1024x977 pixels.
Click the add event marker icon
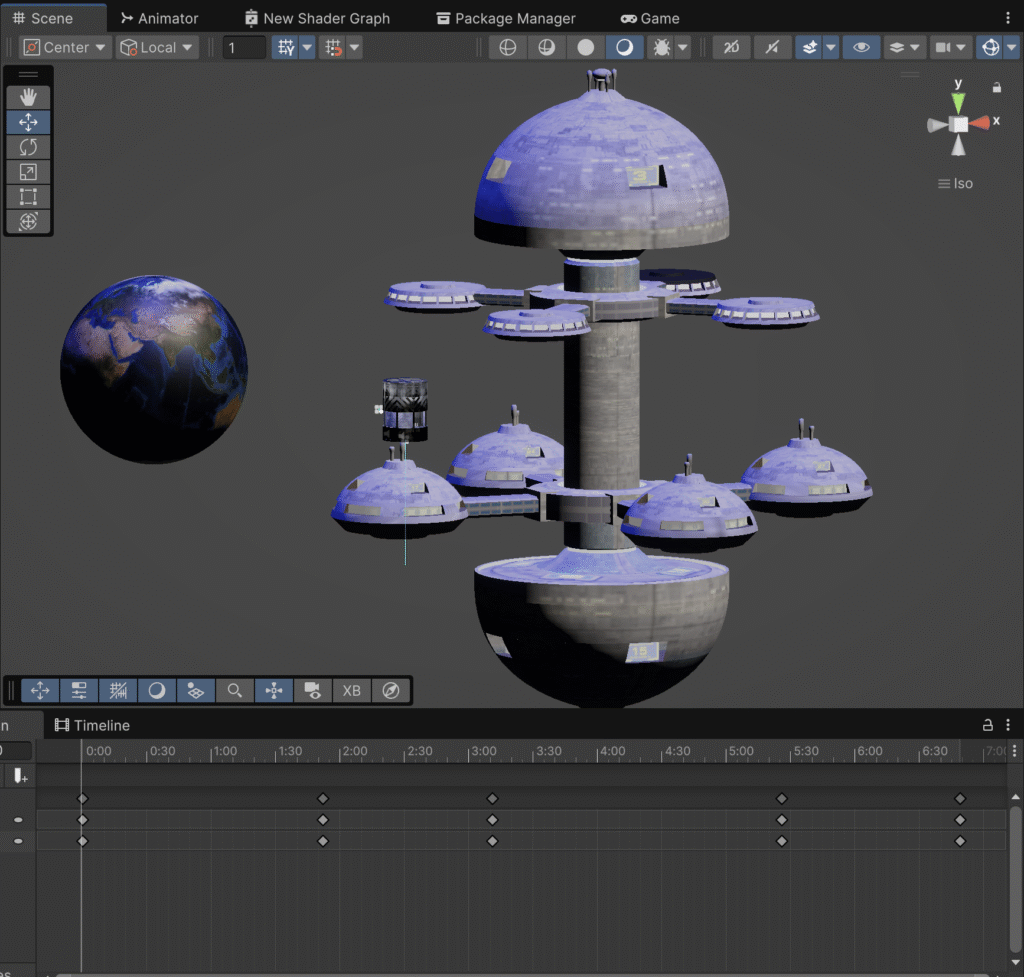(19, 776)
